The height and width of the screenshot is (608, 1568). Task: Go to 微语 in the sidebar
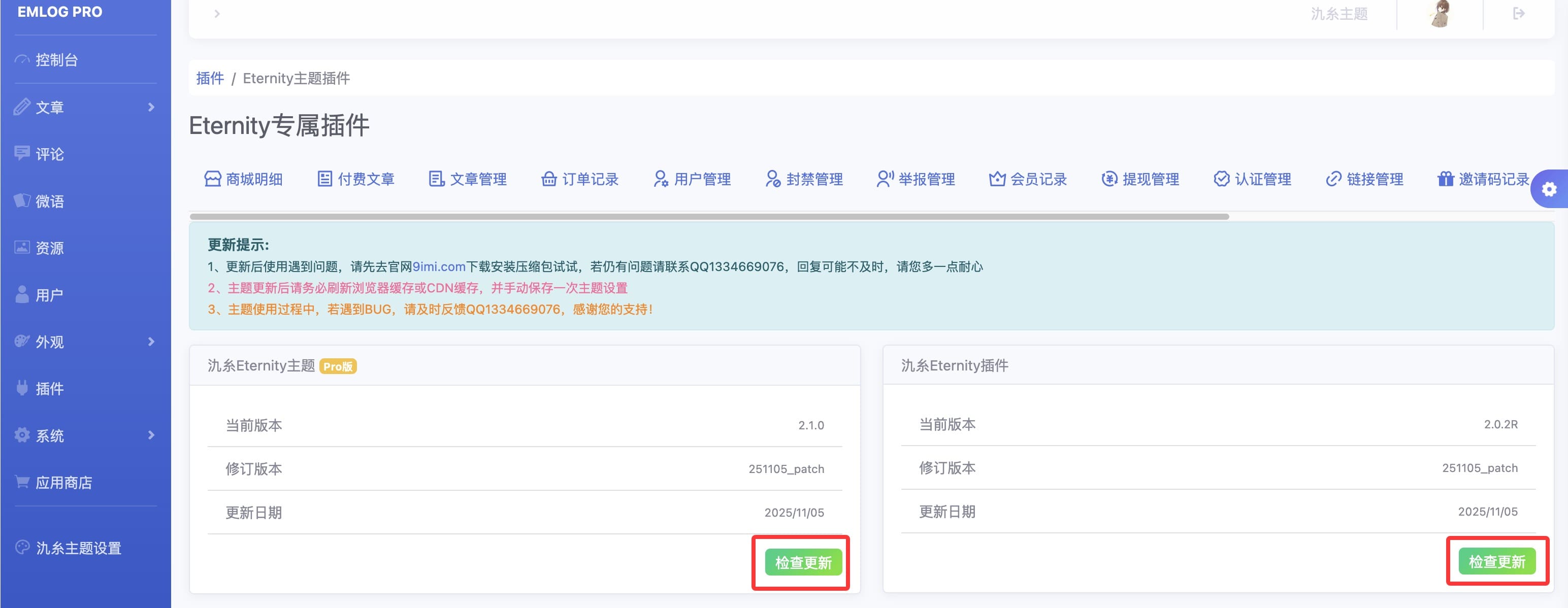coord(49,201)
